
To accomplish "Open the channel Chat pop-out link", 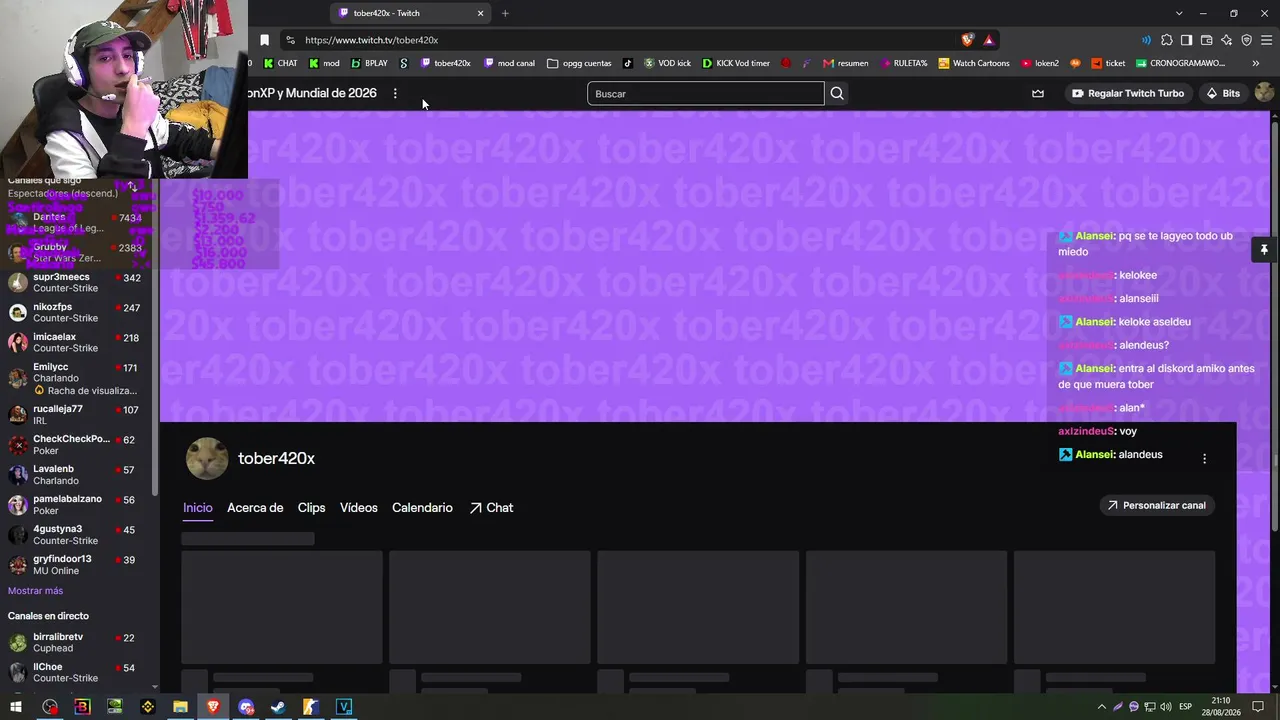I will pyautogui.click(x=491, y=508).
